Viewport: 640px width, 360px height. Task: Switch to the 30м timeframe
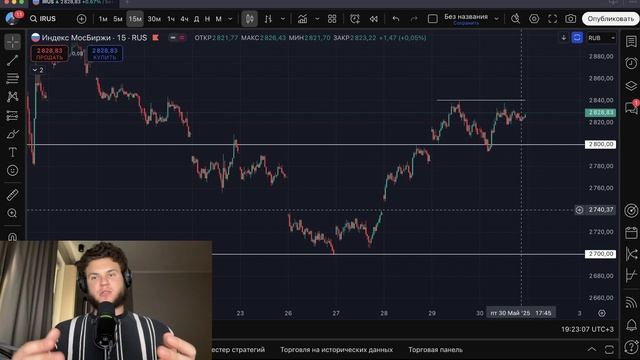[x=154, y=19]
